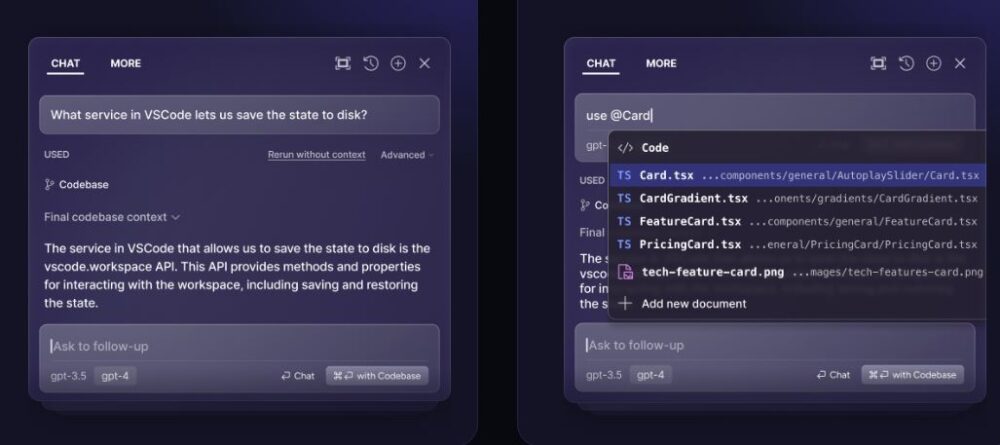Select tech-feature-card.png image suggestion
The image size is (1000, 445).
797,272
